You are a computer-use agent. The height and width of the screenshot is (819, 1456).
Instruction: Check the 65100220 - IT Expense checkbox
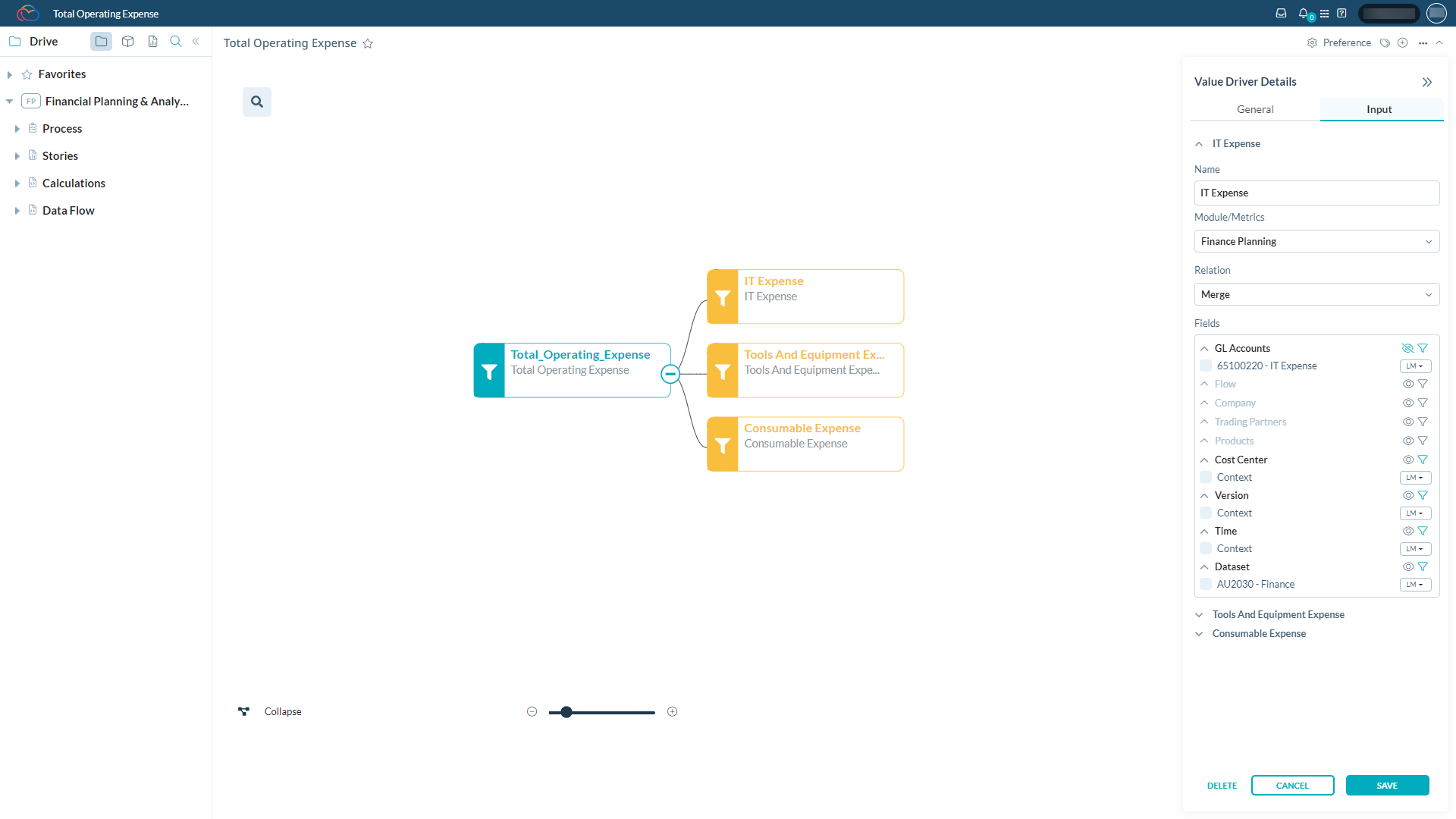[x=1206, y=366]
